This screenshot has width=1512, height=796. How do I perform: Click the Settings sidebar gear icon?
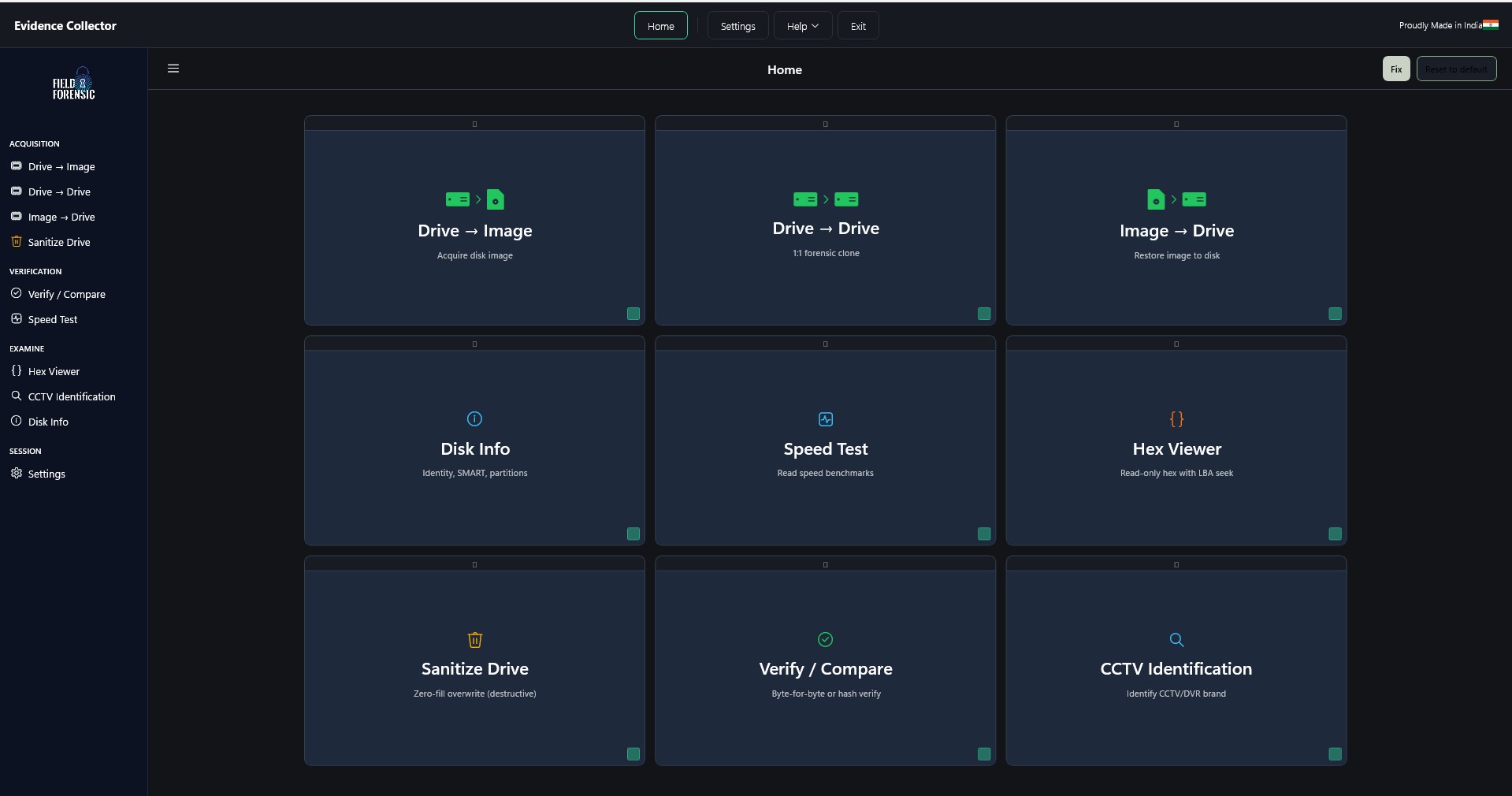click(x=17, y=473)
